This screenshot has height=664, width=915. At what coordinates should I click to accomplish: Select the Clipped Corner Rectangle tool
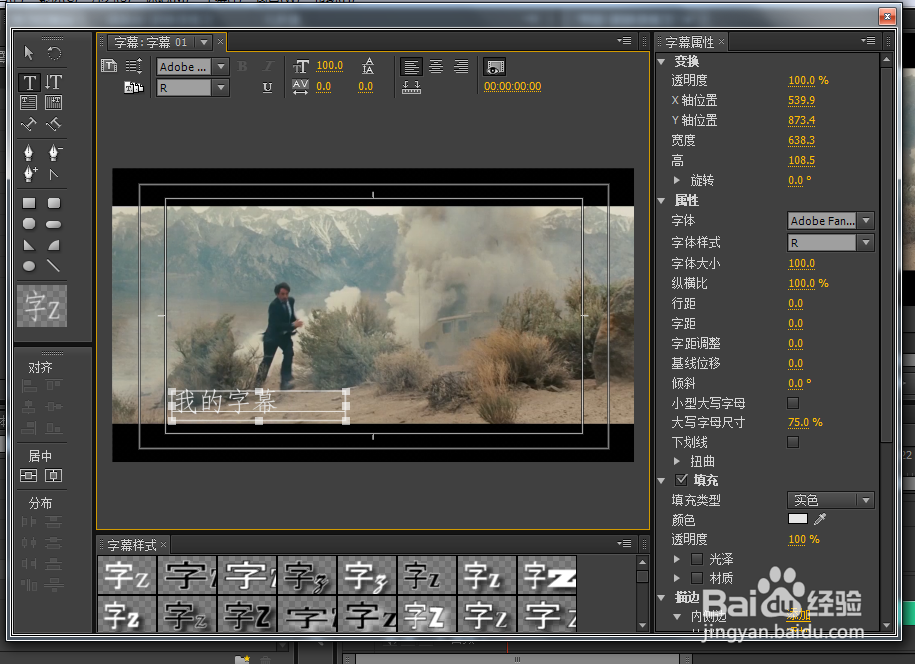(29, 224)
